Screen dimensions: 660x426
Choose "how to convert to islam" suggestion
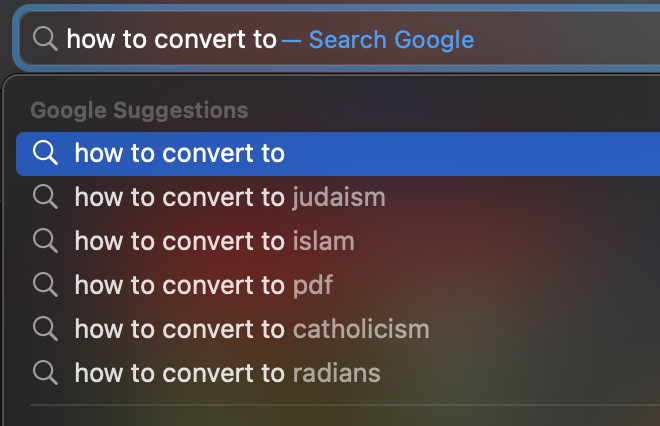(x=338, y=241)
